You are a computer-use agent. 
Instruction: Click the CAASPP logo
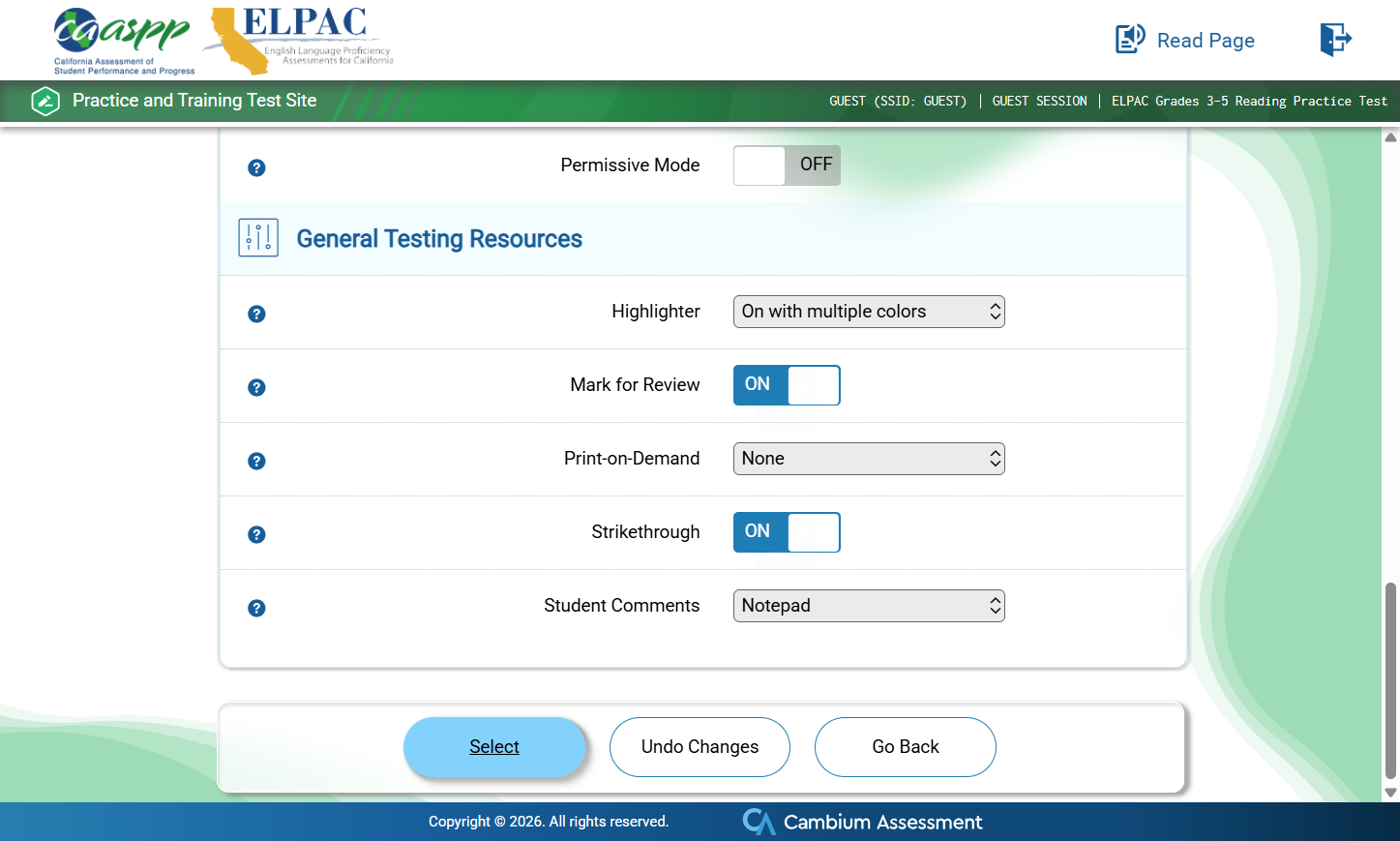(x=123, y=41)
